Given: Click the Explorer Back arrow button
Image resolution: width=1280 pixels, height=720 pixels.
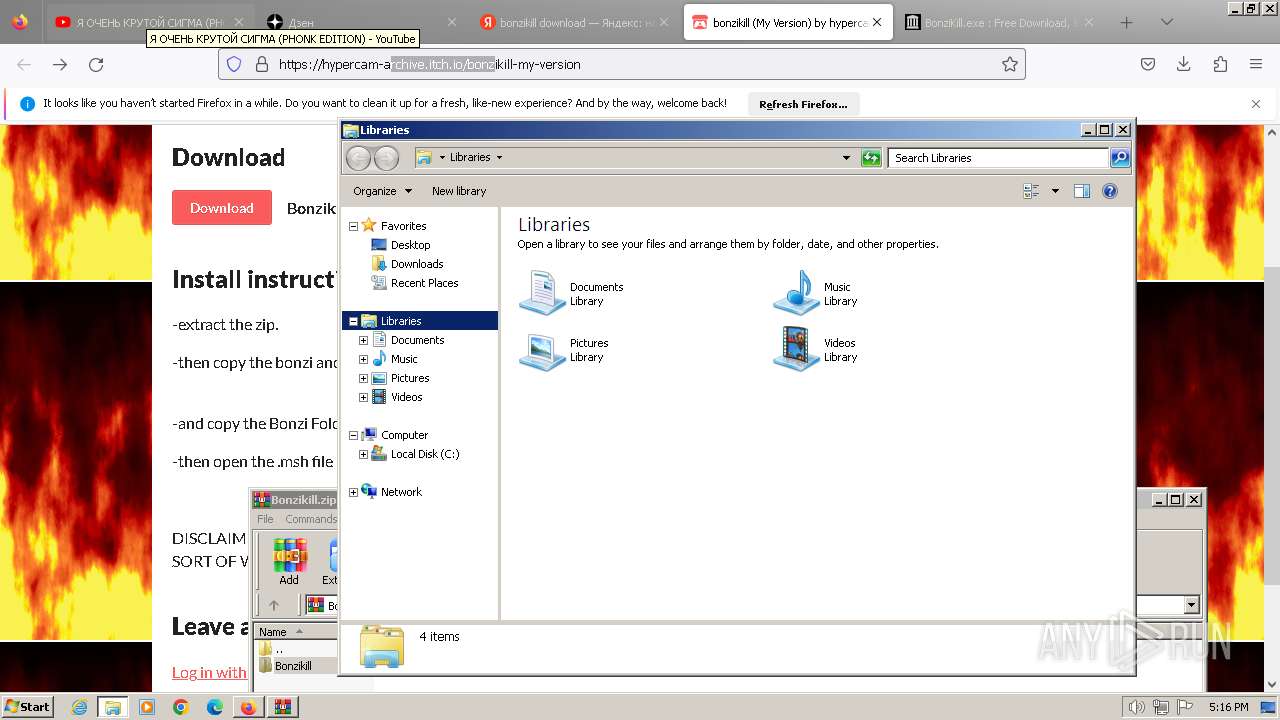Looking at the screenshot, I should (358, 158).
